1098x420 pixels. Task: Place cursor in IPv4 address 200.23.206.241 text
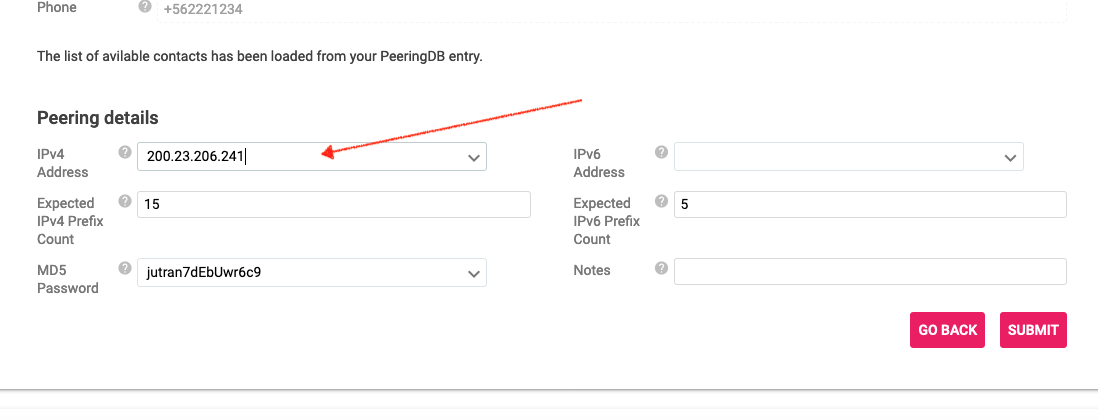195,158
